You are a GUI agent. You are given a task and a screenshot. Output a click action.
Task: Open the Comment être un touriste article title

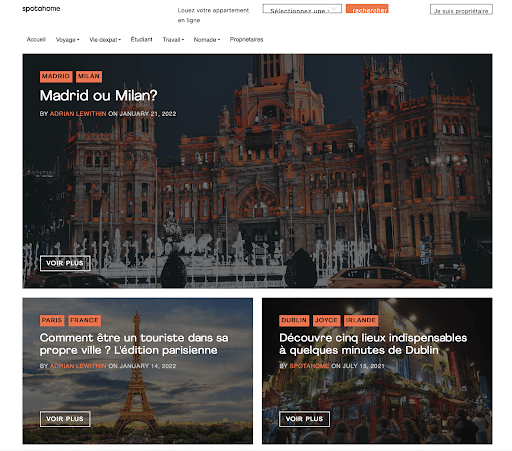pos(134,344)
